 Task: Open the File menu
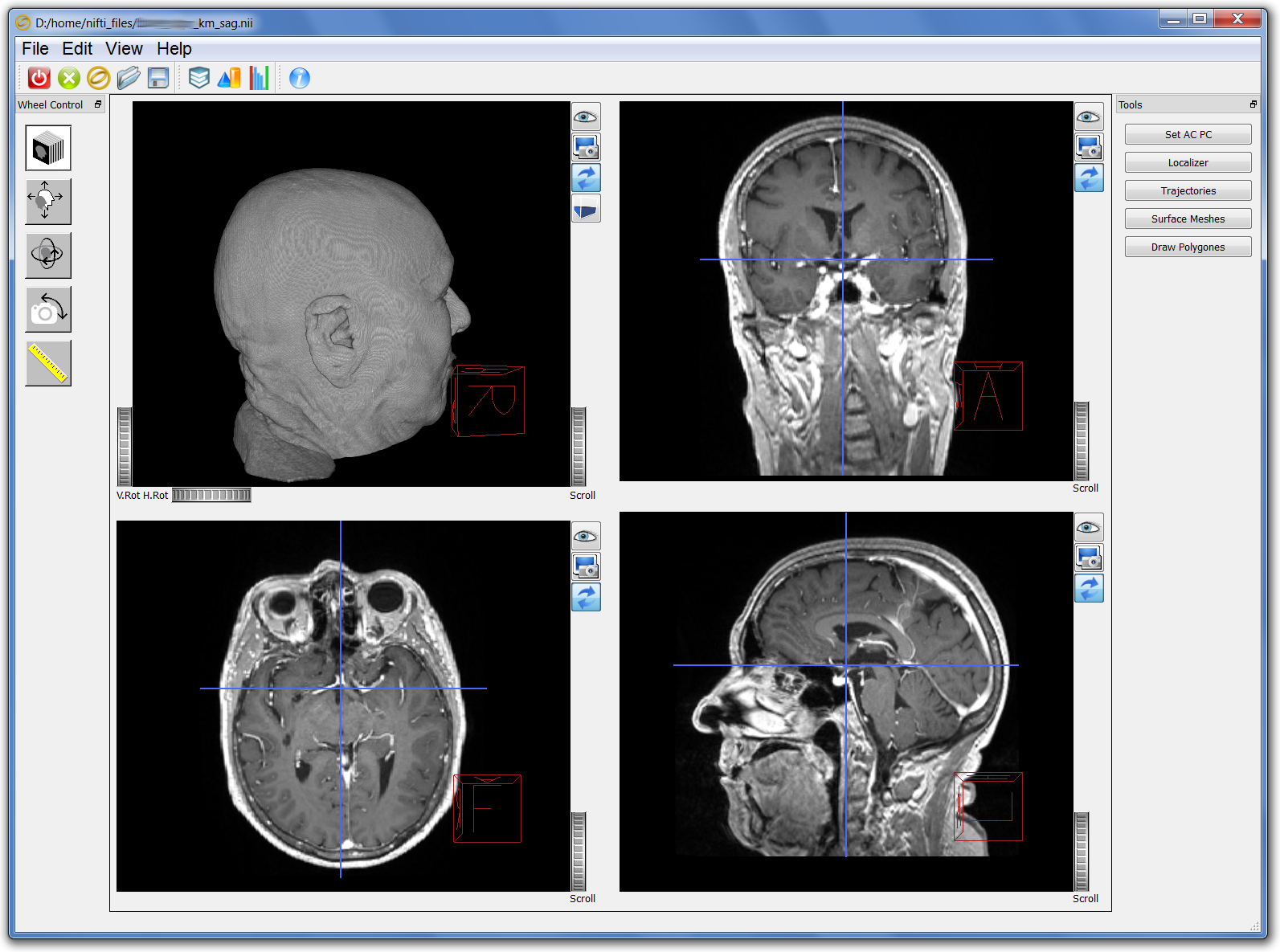[x=35, y=49]
